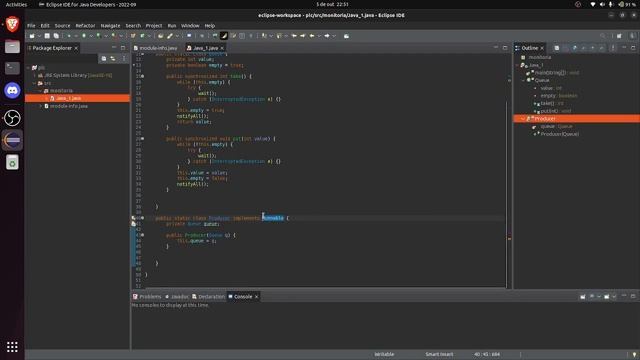The height and width of the screenshot is (360, 640).
Task: Open the Source menu
Action: tap(62, 26)
